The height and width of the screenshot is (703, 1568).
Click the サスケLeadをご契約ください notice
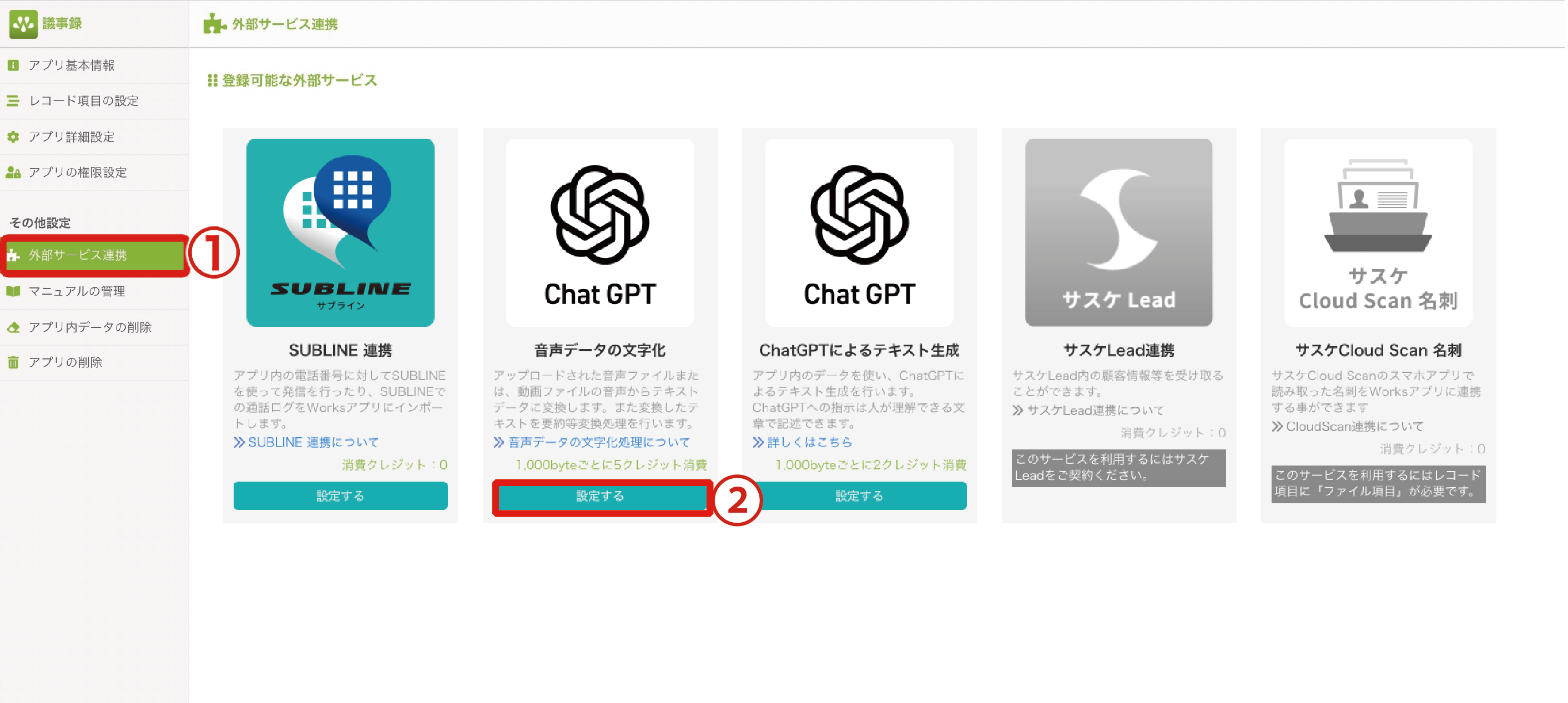point(1119,468)
